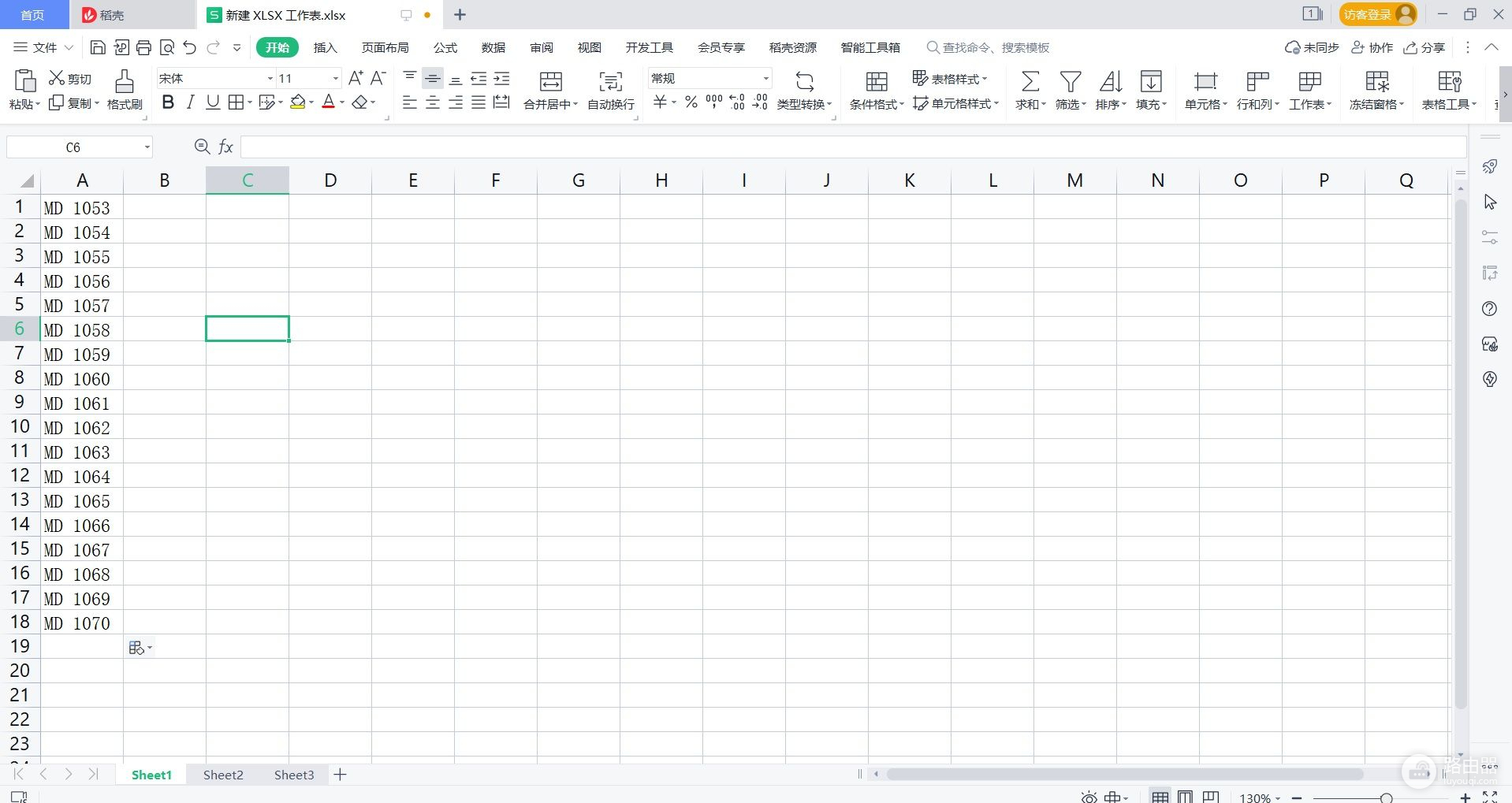Click the Redo arrow icon
Viewport: 1512px width, 803px height.
point(213,47)
